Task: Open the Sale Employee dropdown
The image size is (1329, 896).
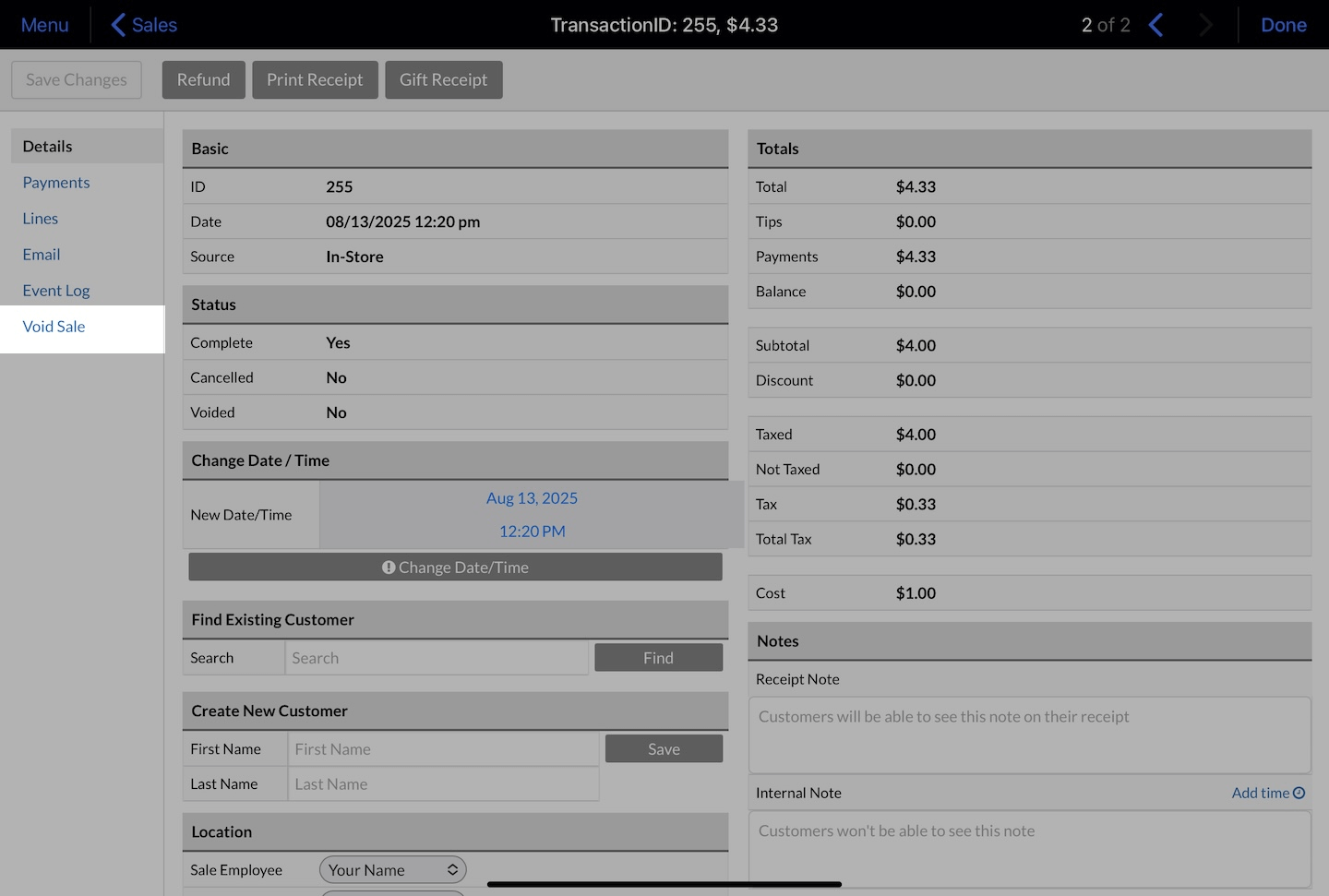Action: [392, 869]
